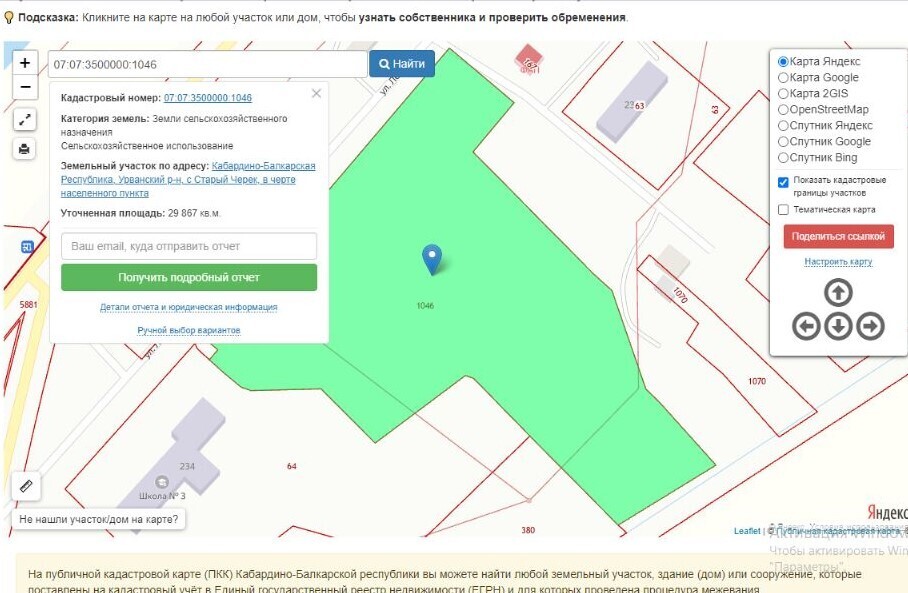This screenshot has width=908, height=593.
Task: Pan map up with arrow
Action: [x=838, y=293]
